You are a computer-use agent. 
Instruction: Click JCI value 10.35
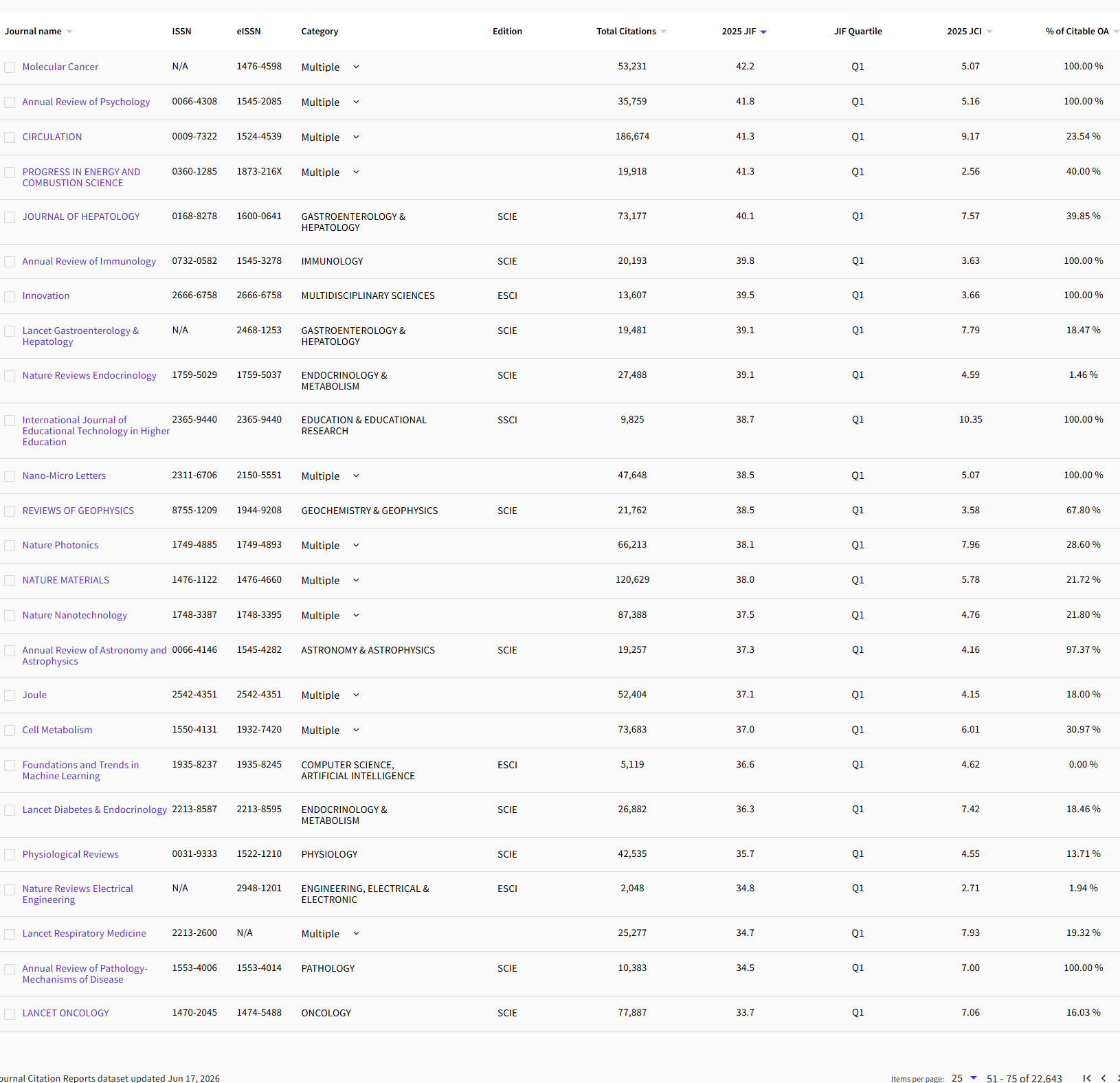(x=970, y=420)
